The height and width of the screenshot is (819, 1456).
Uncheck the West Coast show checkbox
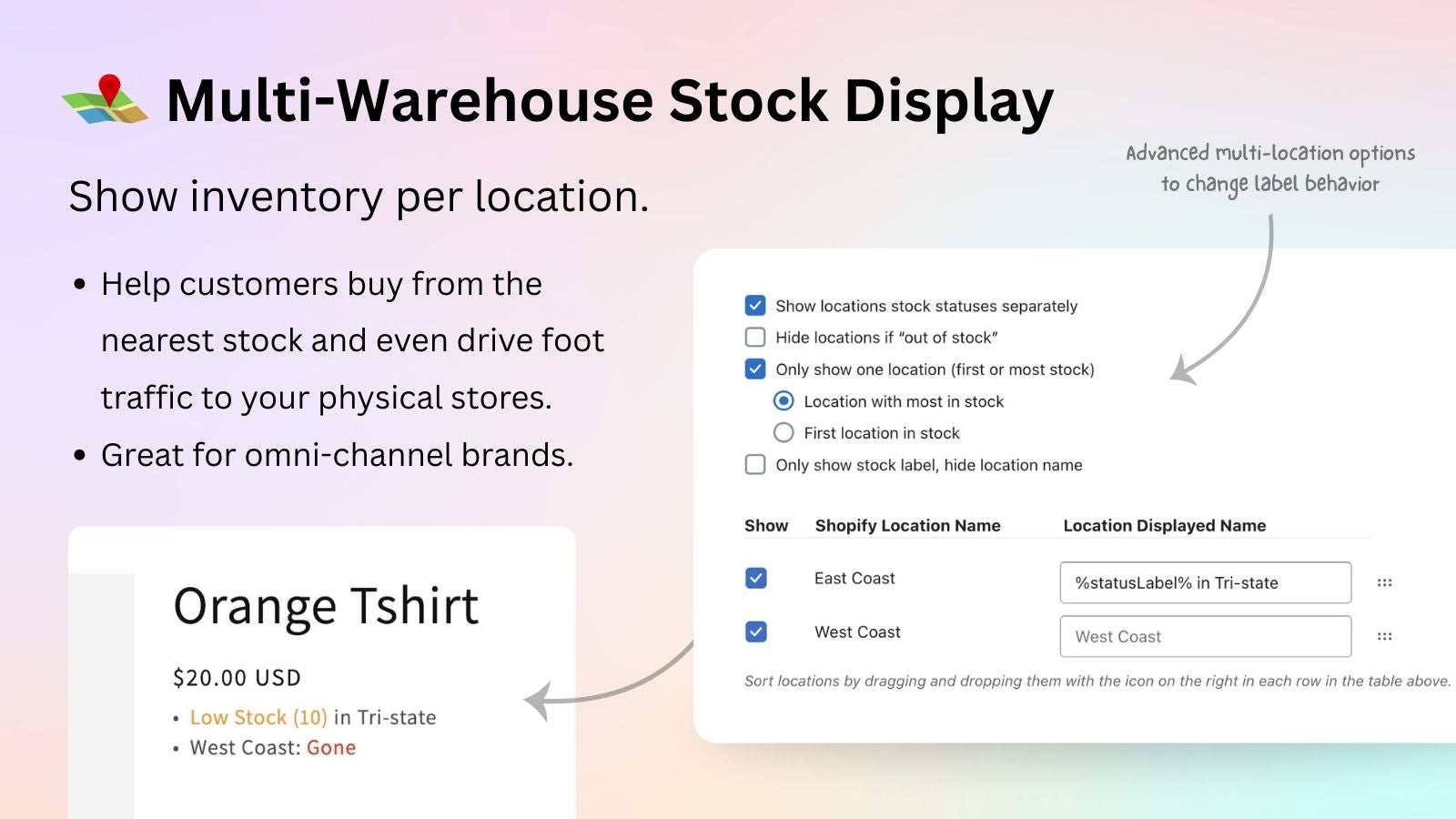[x=756, y=632]
